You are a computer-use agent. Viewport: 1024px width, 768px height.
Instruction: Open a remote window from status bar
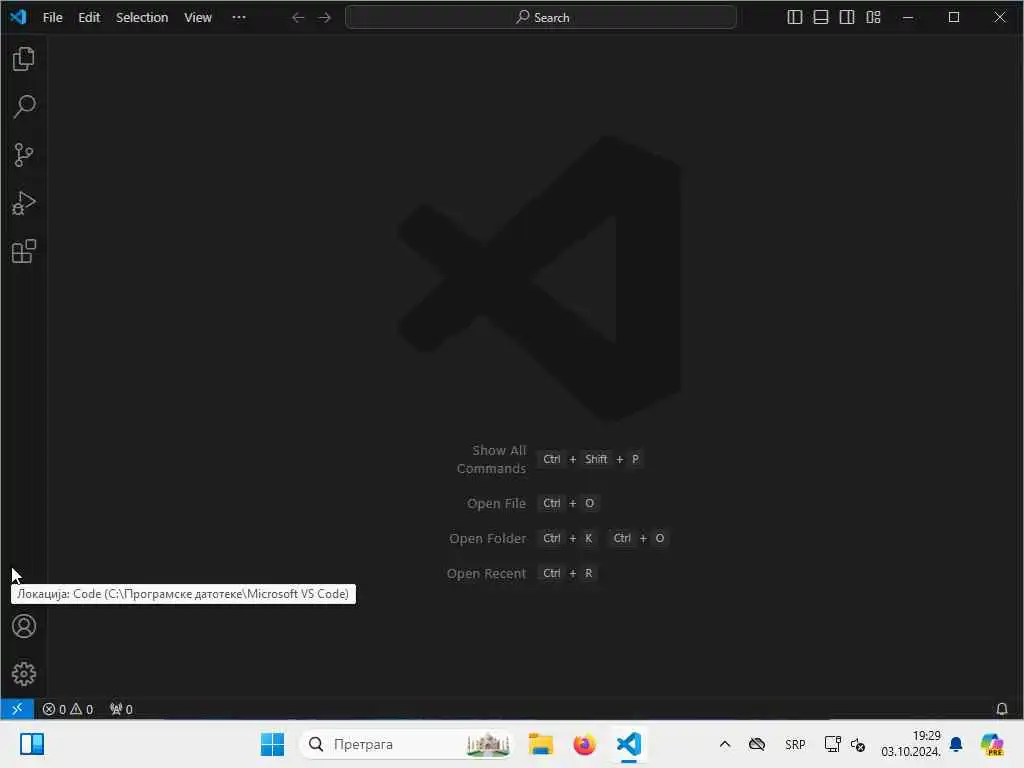pyautogui.click(x=17, y=709)
